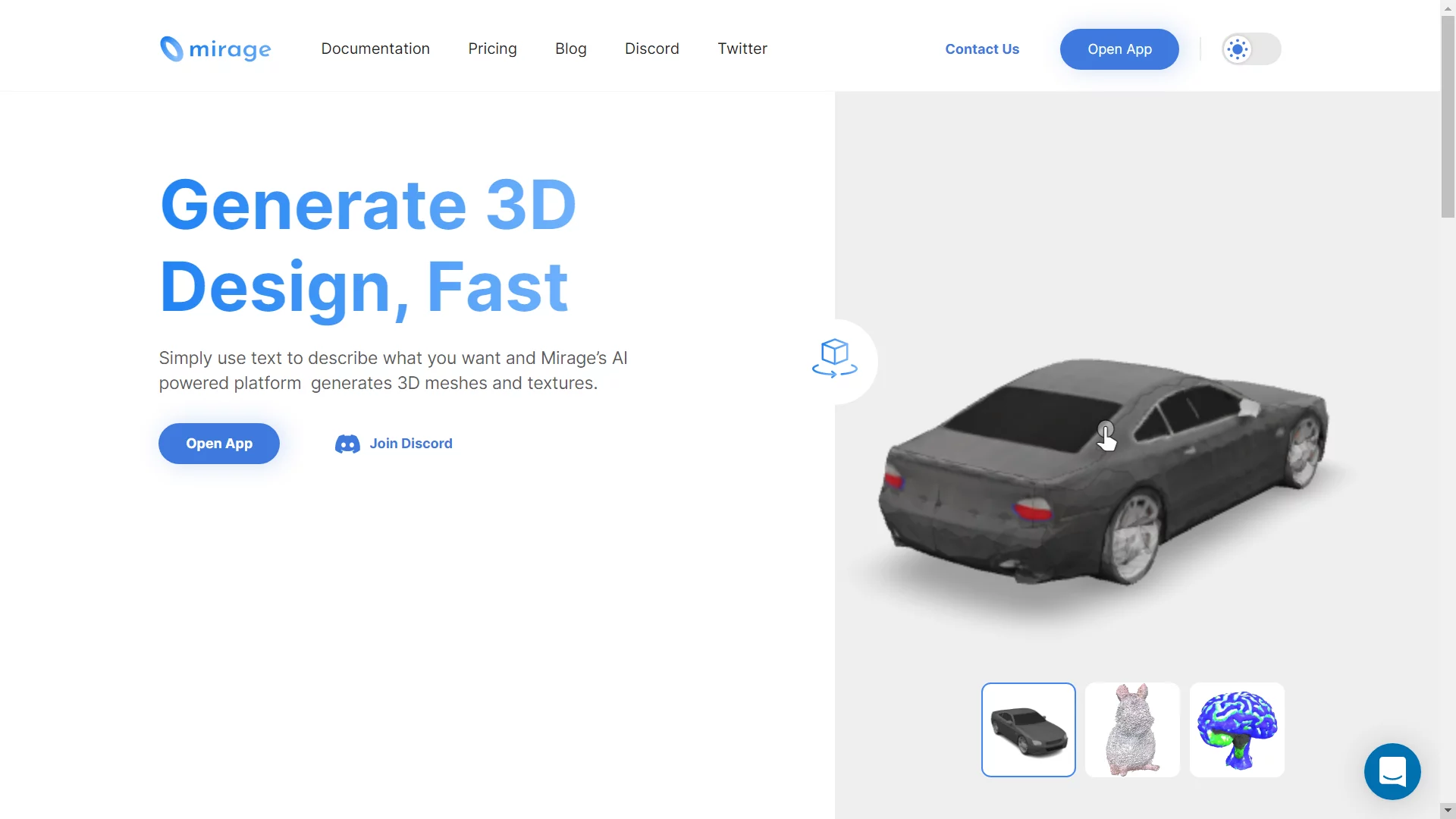The image size is (1456, 819).
Task: Click the Discord icon next to Join Discord
Action: (348, 443)
